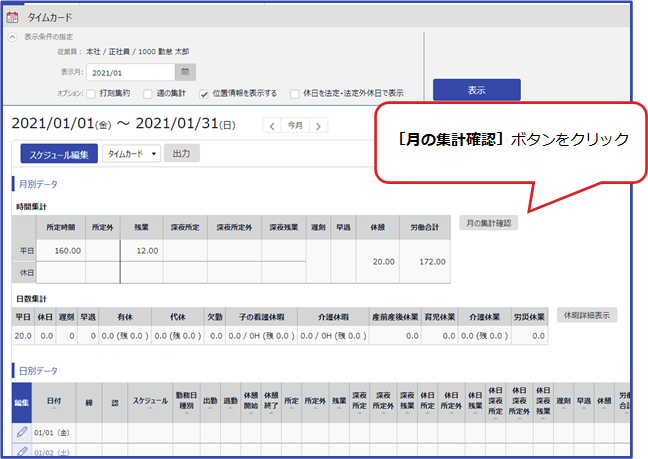
Task: Go to next month with right arrow
Action: [319, 126]
